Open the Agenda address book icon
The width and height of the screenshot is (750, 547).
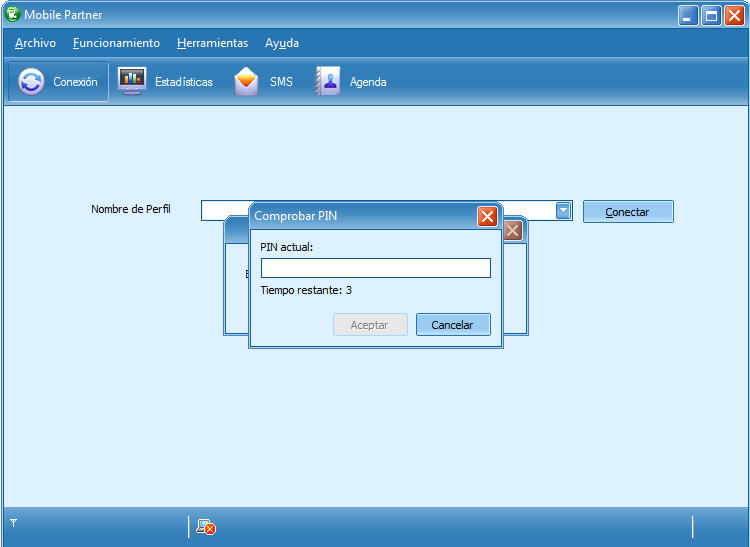click(x=328, y=81)
